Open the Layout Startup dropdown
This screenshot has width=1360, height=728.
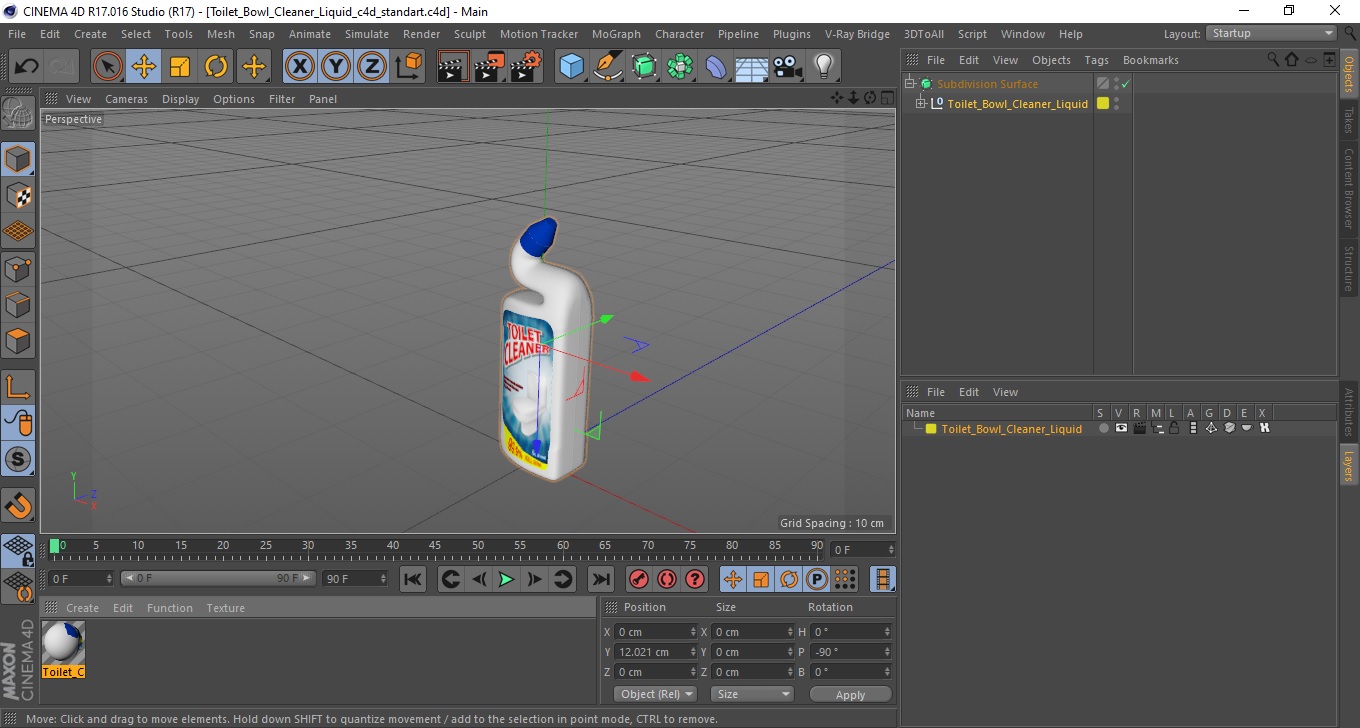[1272, 33]
